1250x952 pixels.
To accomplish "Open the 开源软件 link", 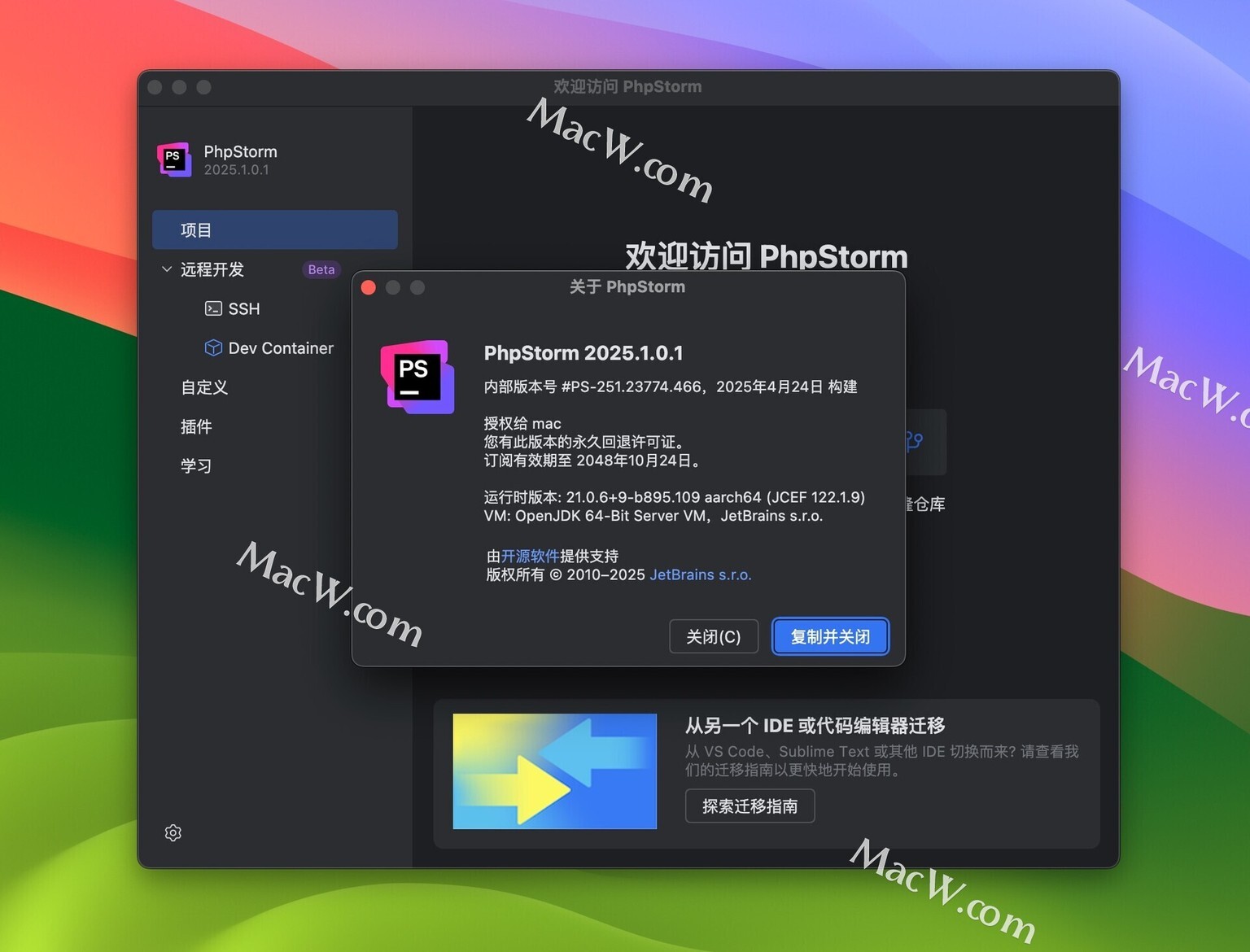I will [530, 556].
